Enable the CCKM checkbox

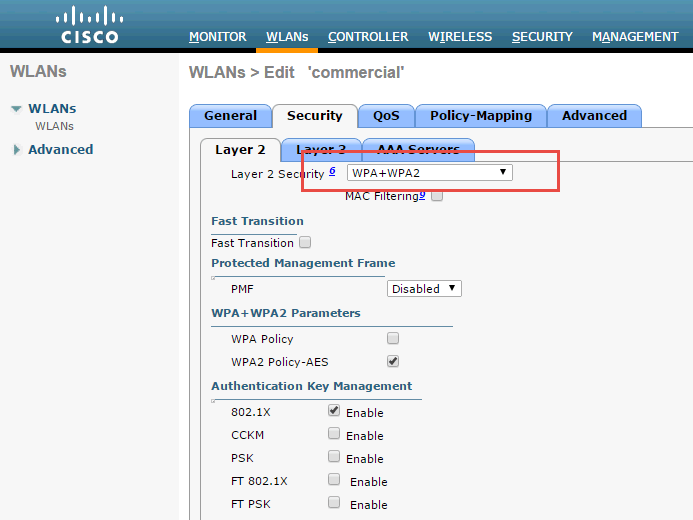[x=334, y=433]
